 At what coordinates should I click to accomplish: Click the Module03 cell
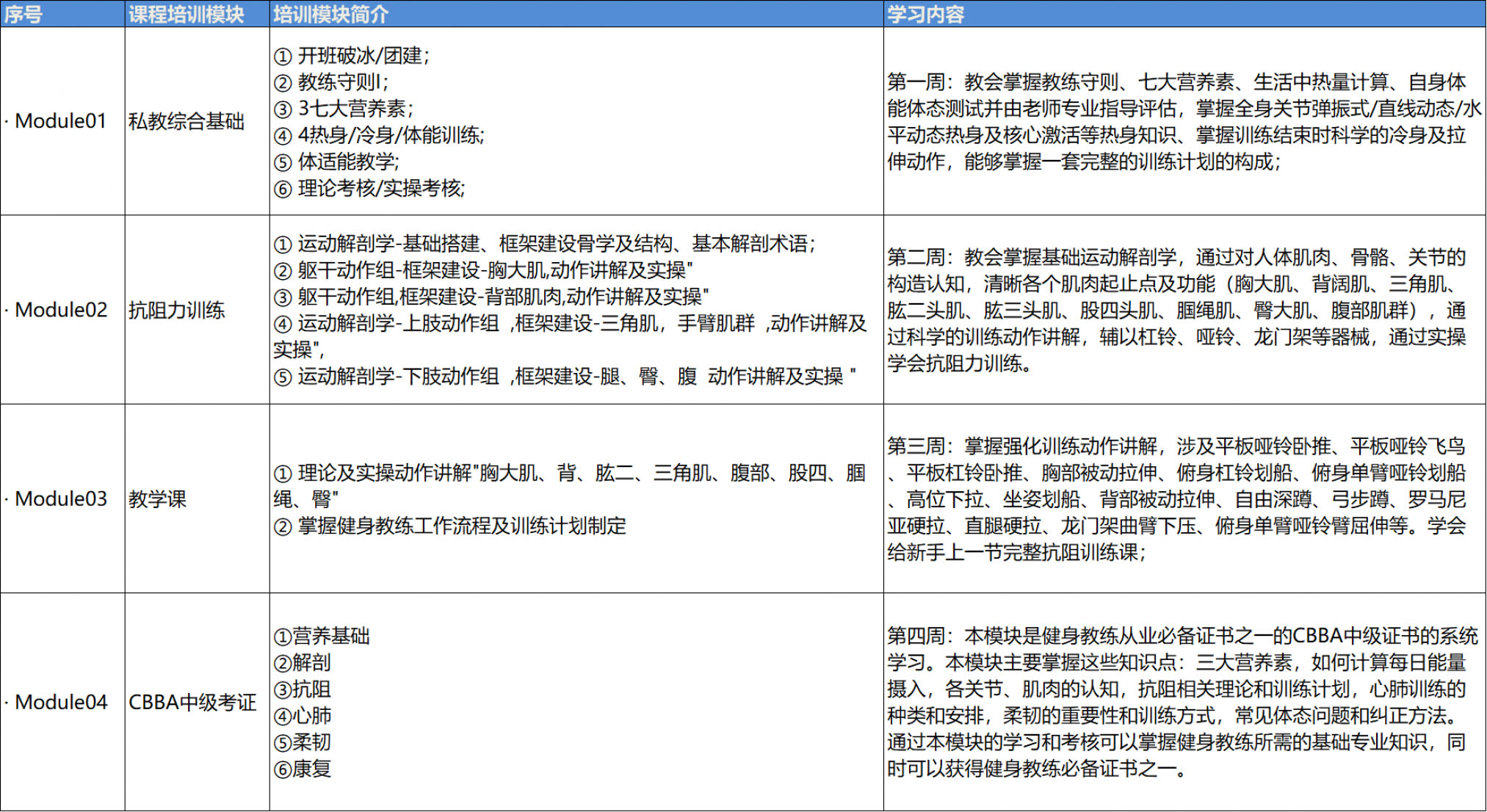click(62, 499)
